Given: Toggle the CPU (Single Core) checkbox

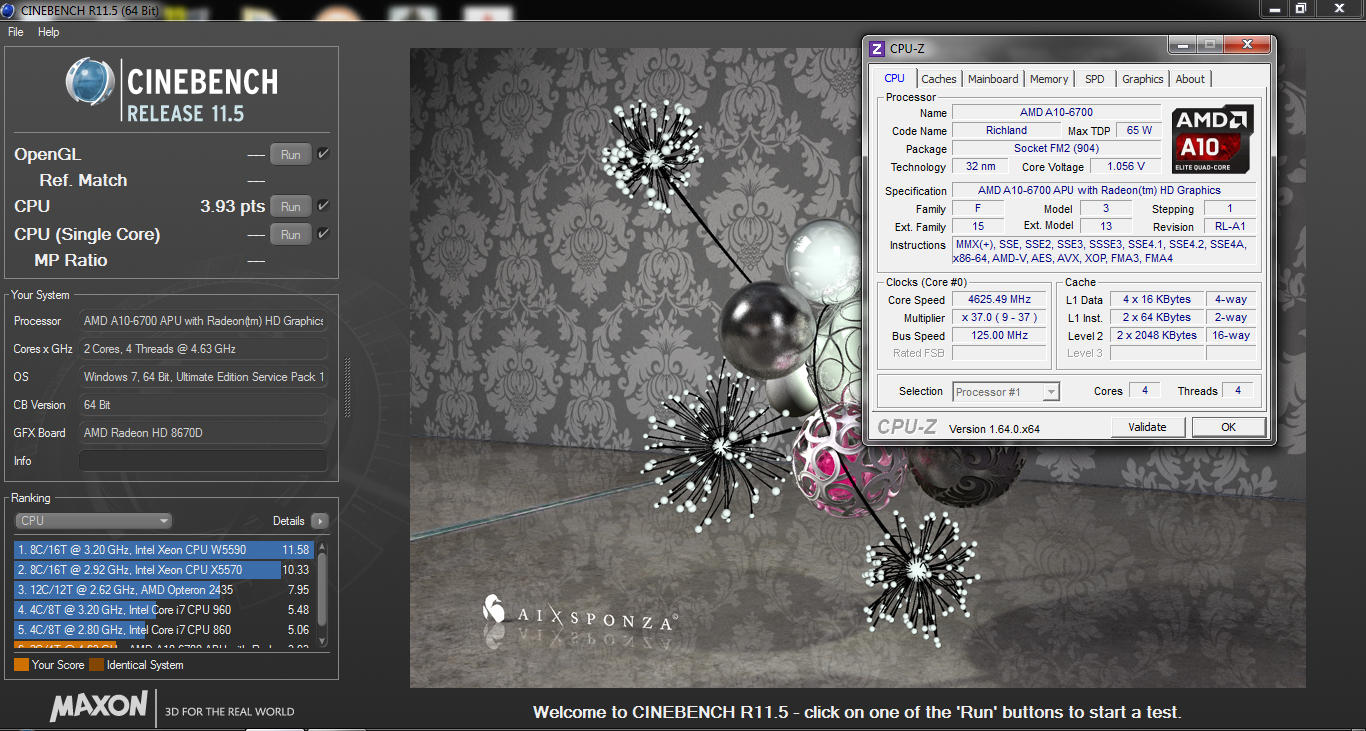Looking at the screenshot, I should click(323, 234).
